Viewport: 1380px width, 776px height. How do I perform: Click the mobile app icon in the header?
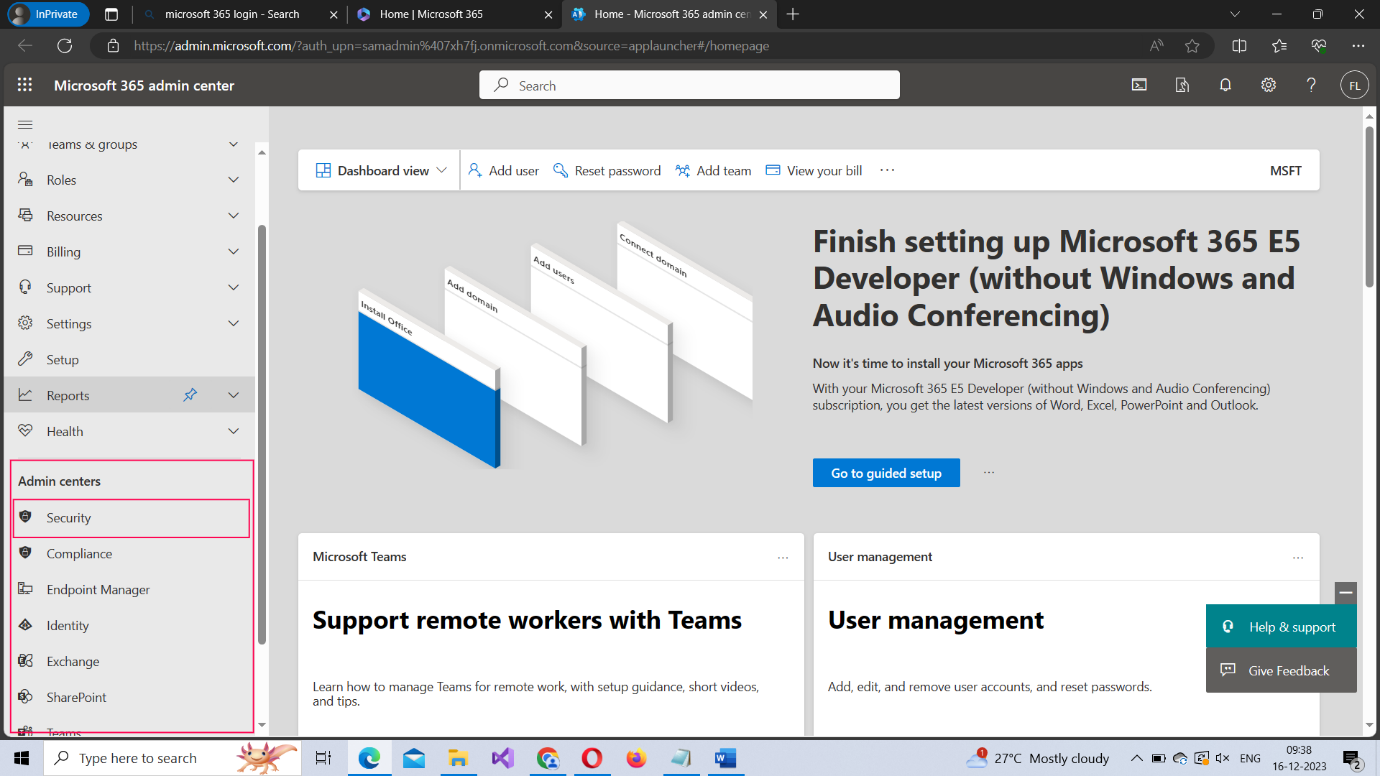1182,85
